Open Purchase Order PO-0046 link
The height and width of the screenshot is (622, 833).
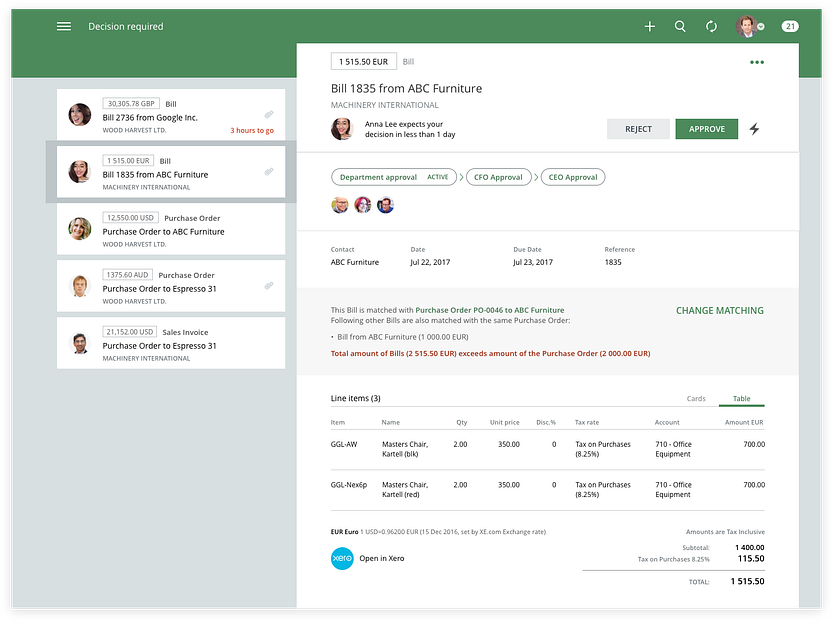click(489, 310)
